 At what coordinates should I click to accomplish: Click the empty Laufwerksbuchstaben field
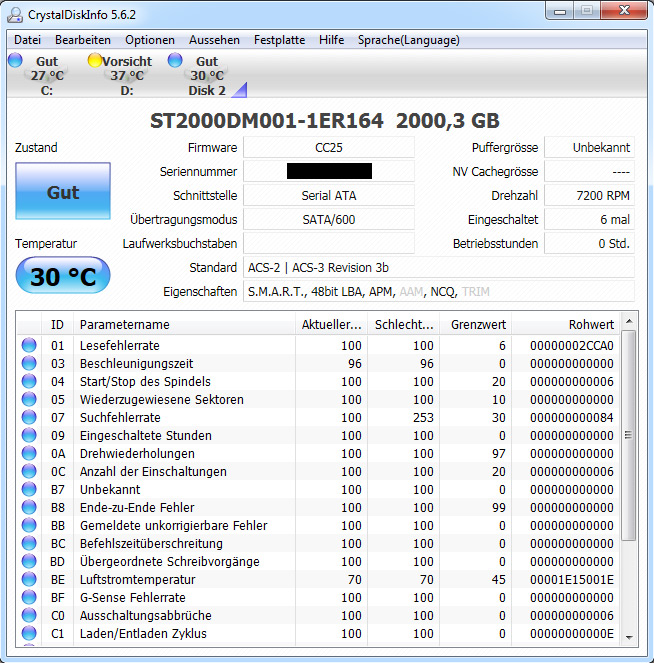[329, 244]
